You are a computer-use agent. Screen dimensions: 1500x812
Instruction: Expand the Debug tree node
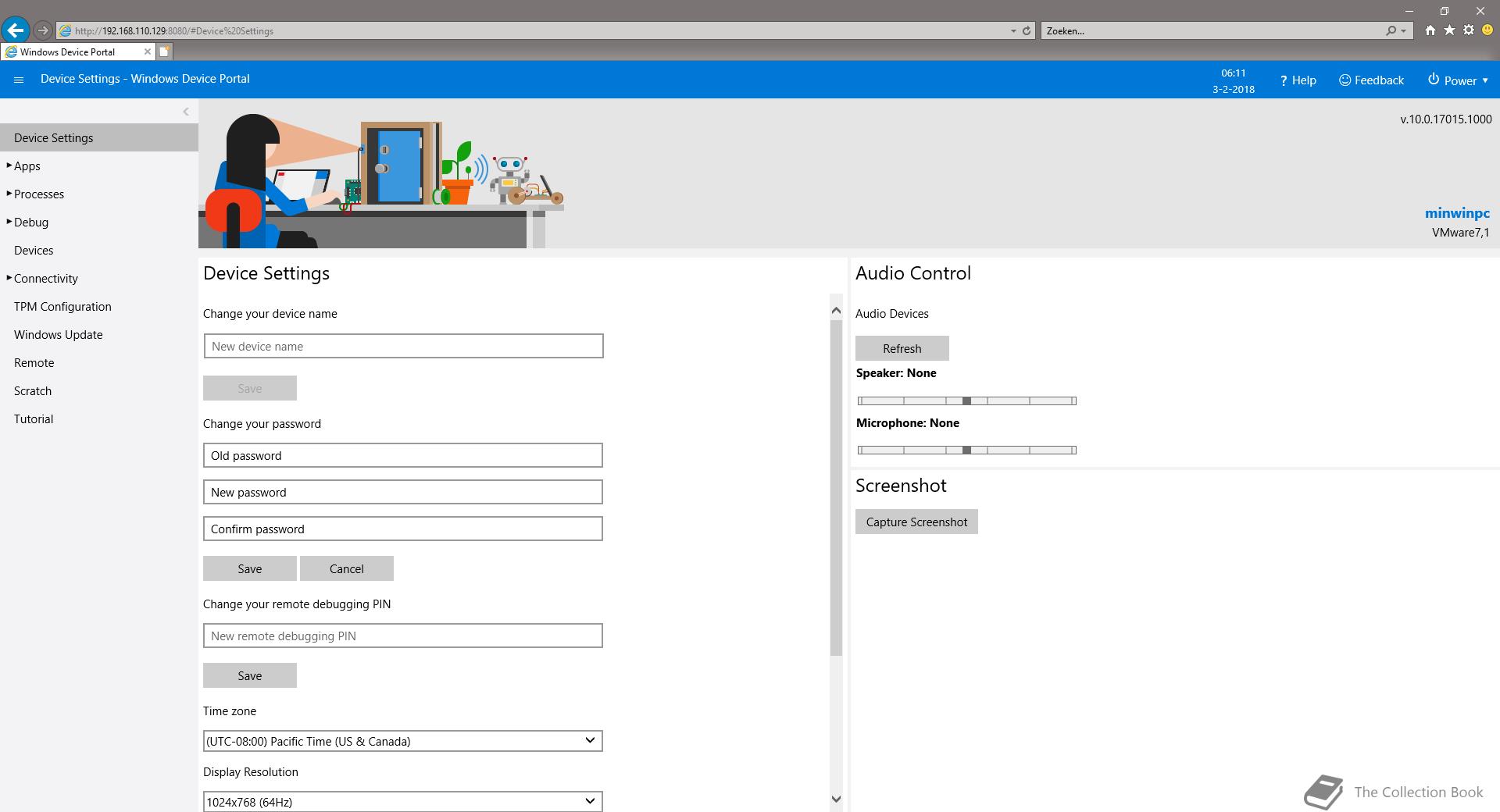click(x=9, y=222)
